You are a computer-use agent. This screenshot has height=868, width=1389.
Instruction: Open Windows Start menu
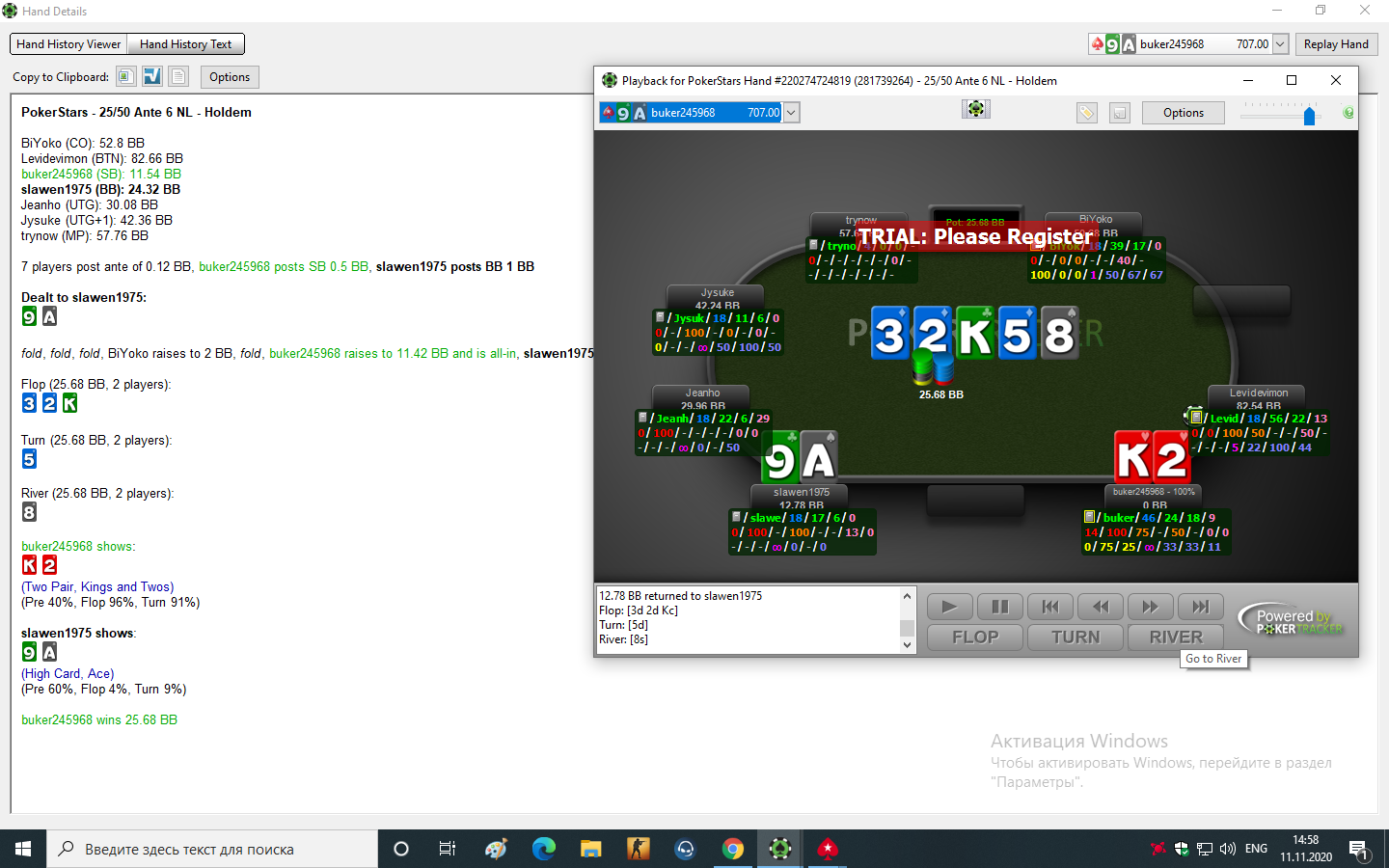point(23,849)
